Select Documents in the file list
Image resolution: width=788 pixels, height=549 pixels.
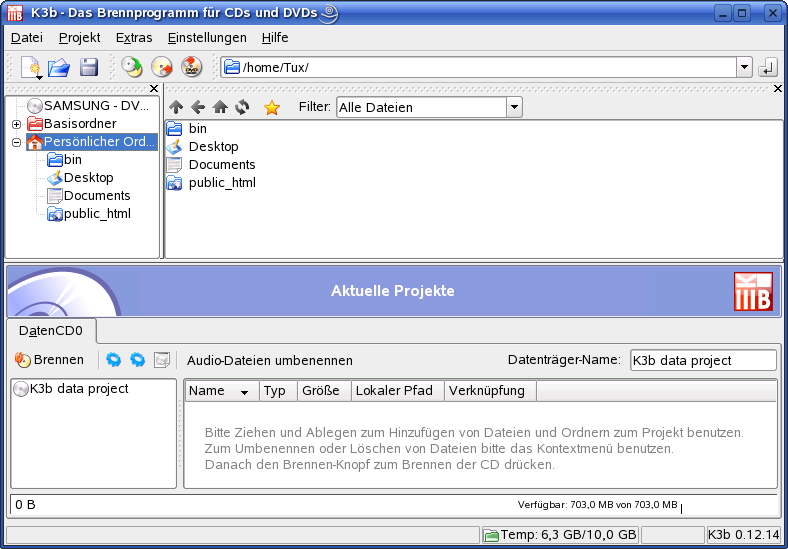(x=211, y=165)
